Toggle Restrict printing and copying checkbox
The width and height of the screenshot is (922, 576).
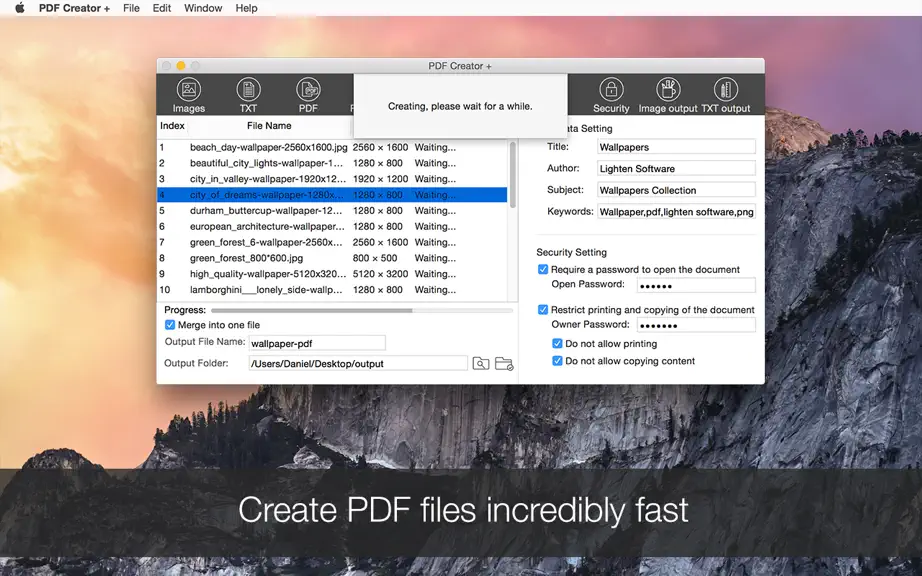click(543, 310)
